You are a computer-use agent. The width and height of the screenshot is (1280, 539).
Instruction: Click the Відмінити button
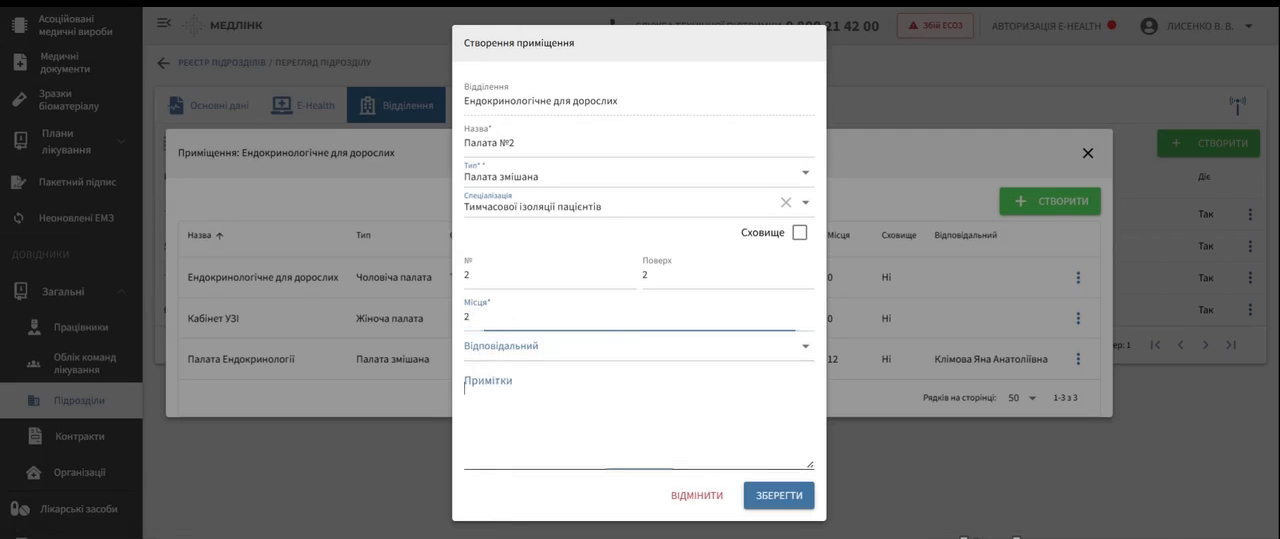pos(697,495)
